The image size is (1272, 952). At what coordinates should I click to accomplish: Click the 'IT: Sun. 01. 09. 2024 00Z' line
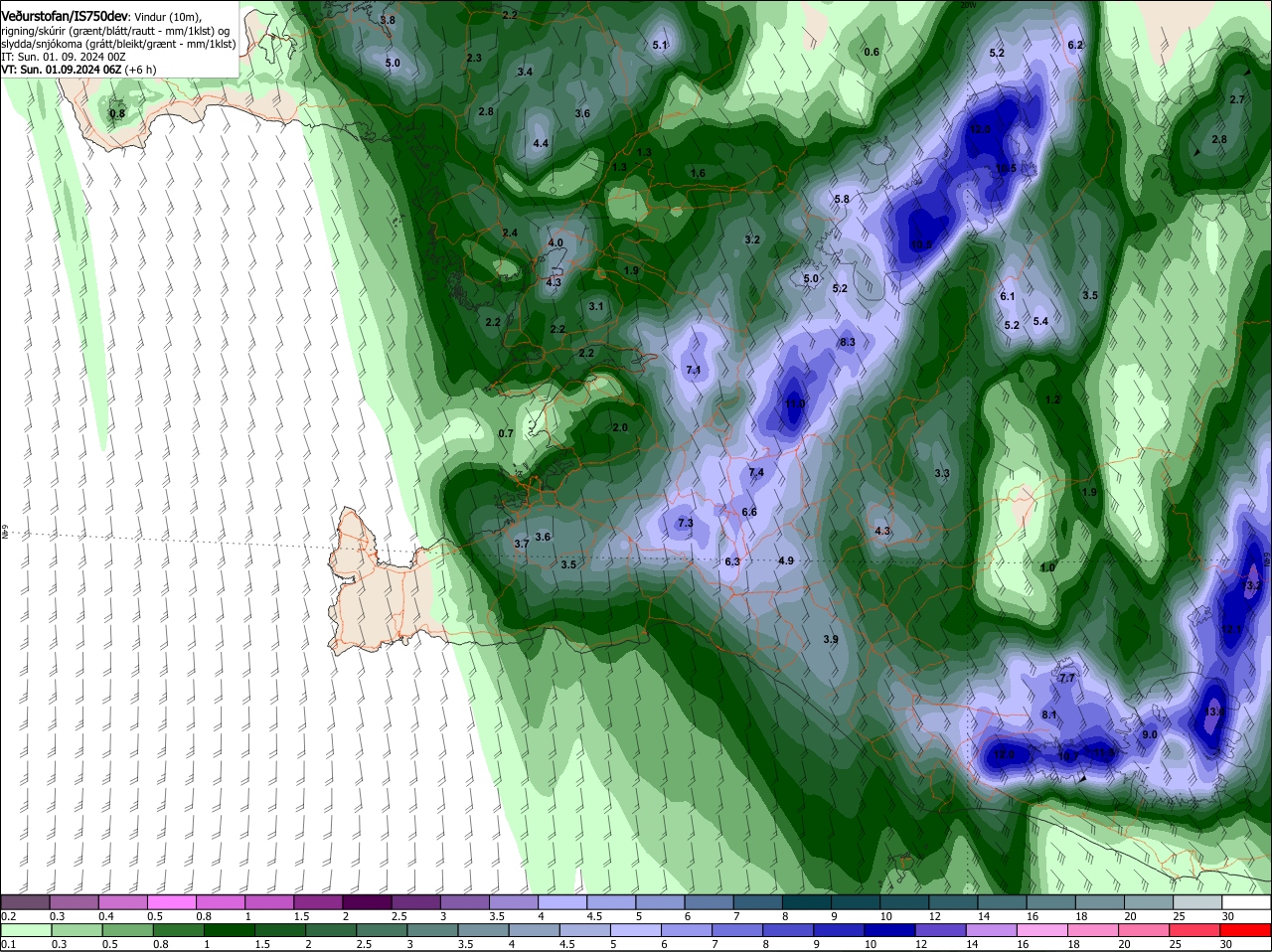62,57
